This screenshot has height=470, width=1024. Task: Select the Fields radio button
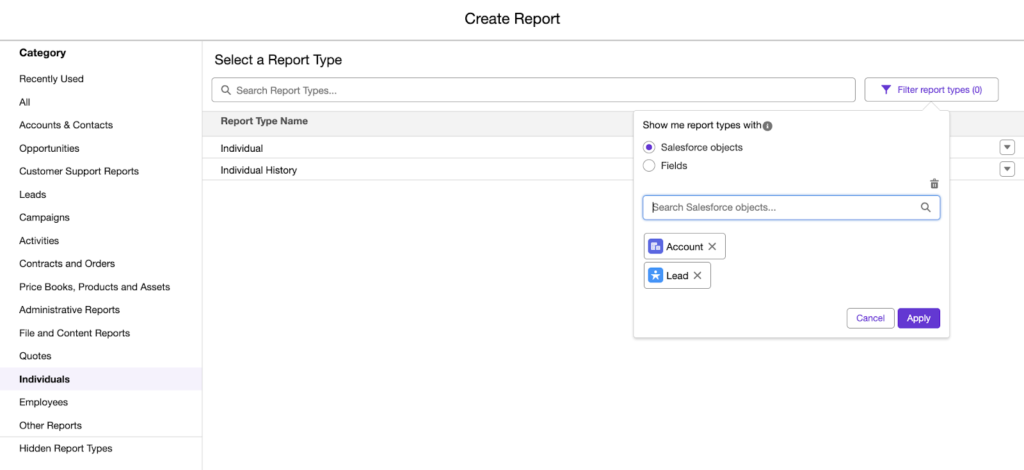pos(649,166)
